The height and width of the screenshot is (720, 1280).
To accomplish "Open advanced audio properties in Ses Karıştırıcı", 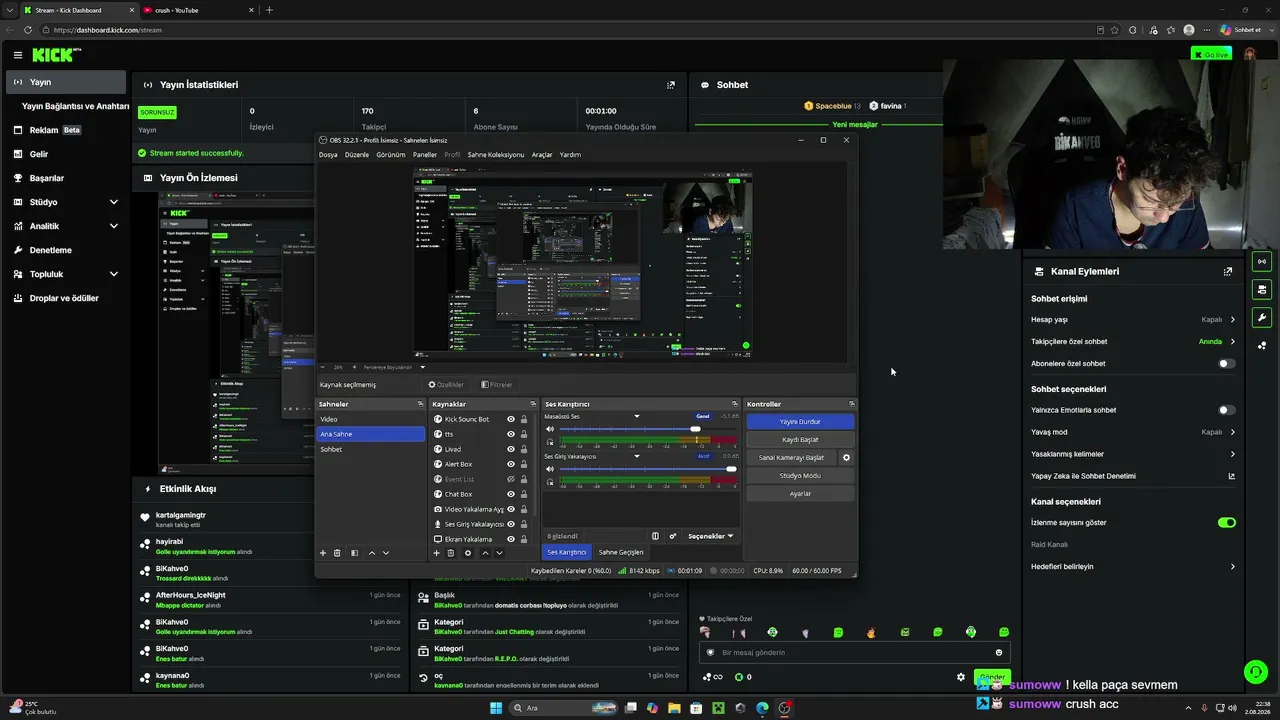I will click(x=673, y=536).
